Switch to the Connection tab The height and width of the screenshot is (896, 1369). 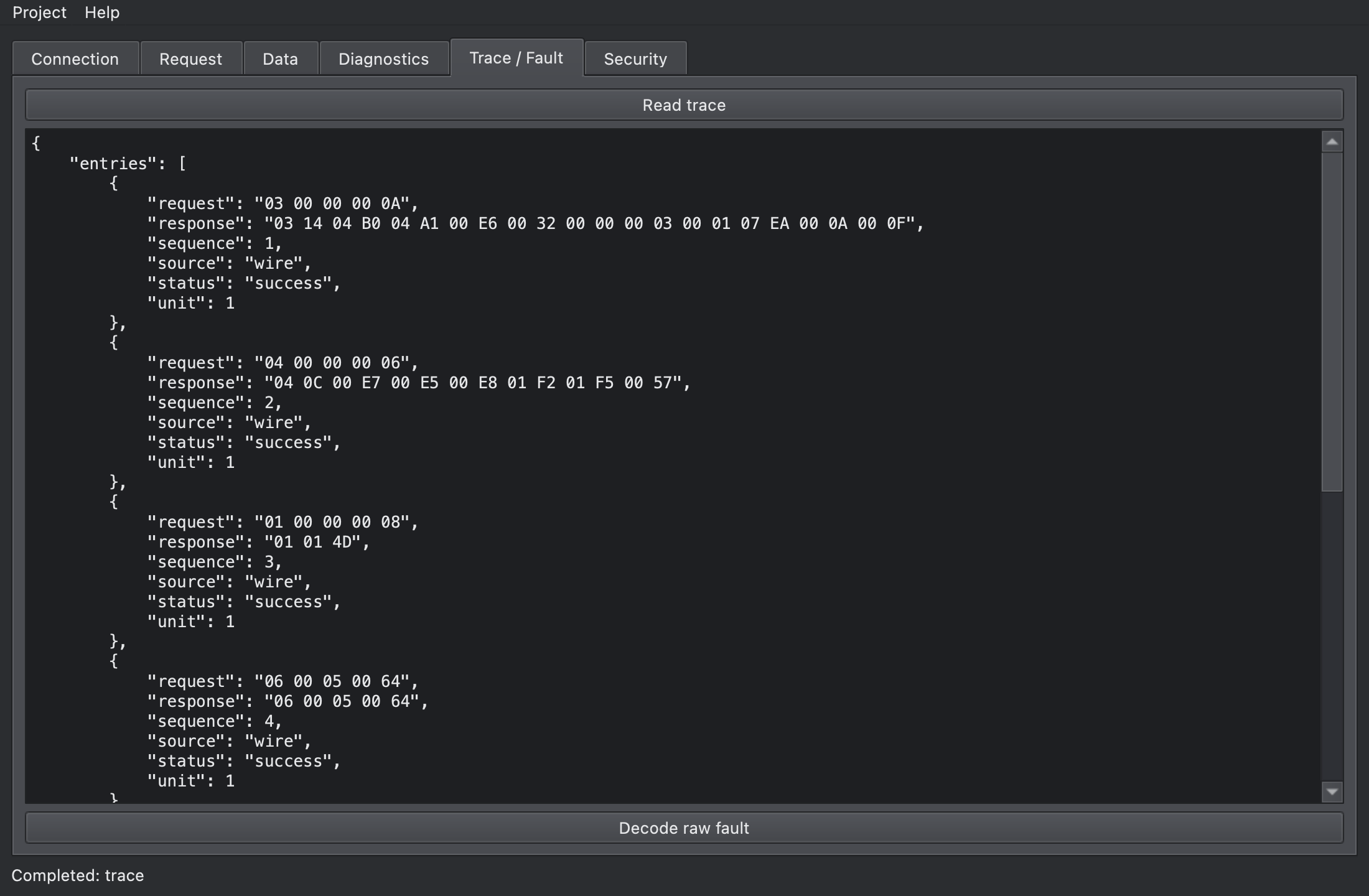(75, 59)
